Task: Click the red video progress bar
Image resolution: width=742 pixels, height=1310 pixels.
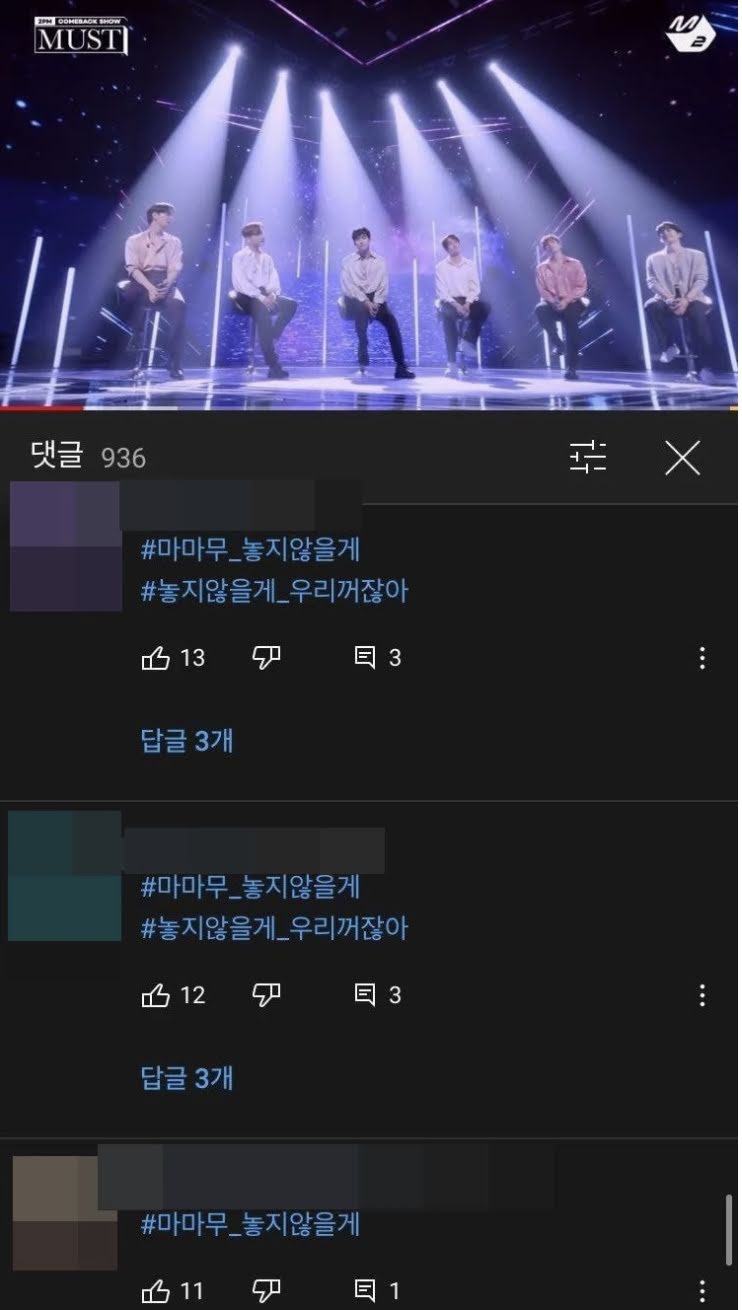Action: (42, 408)
